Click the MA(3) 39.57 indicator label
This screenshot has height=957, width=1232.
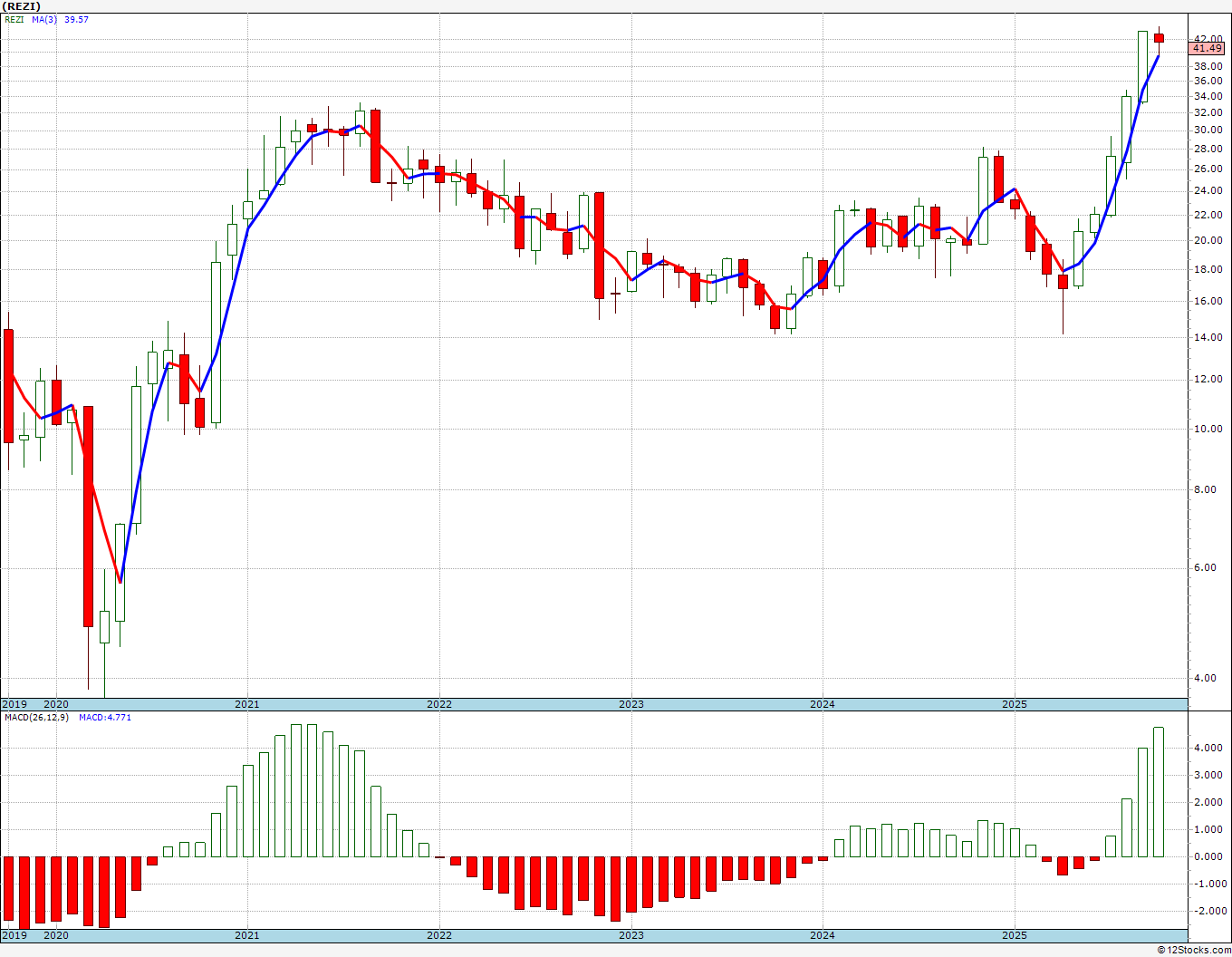[61, 19]
